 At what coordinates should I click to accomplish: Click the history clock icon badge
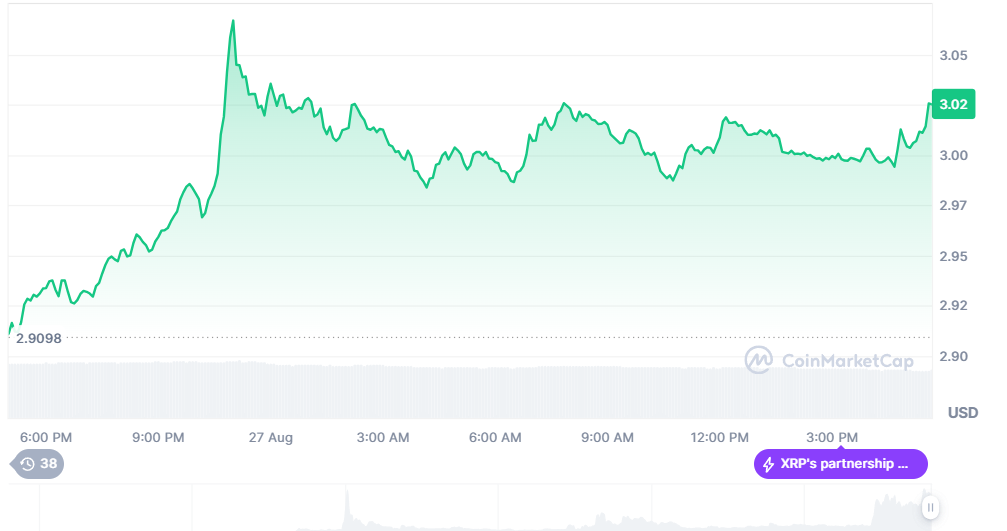coord(27,464)
